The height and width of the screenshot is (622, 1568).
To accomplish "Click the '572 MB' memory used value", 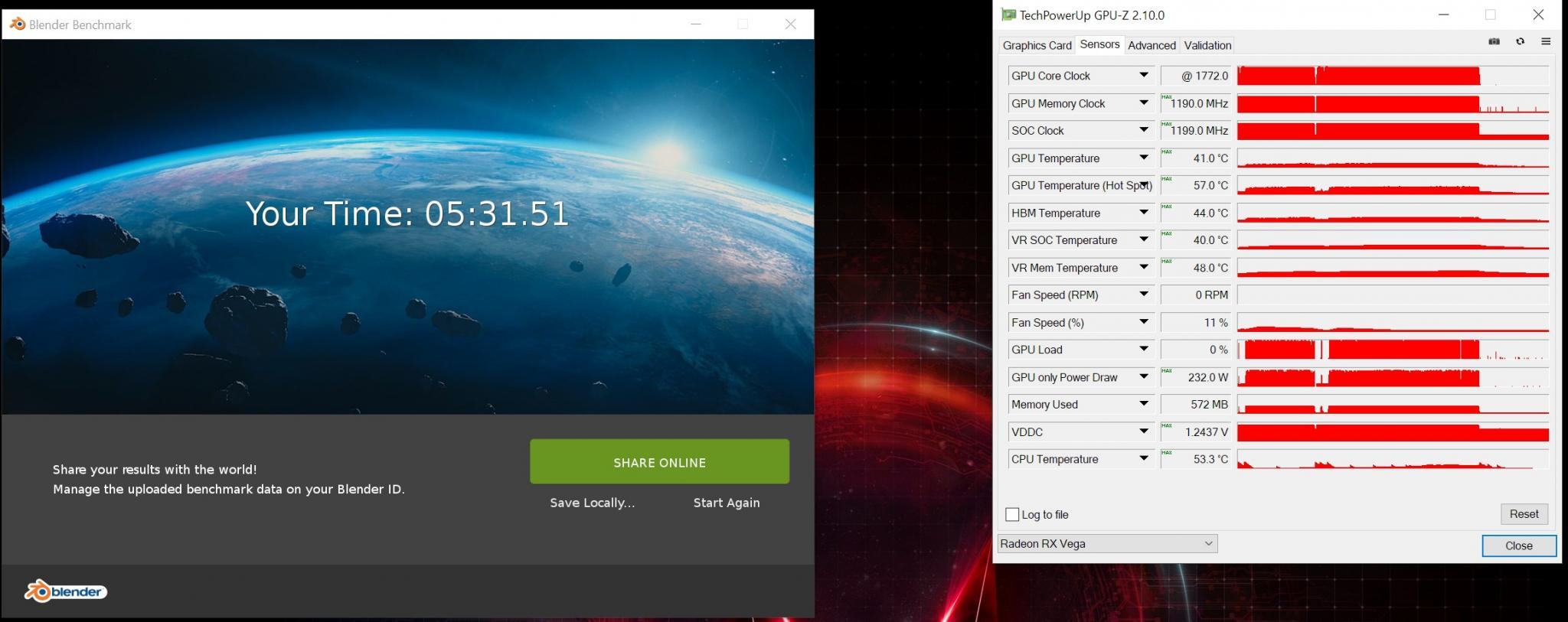I will pos(1196,405).
